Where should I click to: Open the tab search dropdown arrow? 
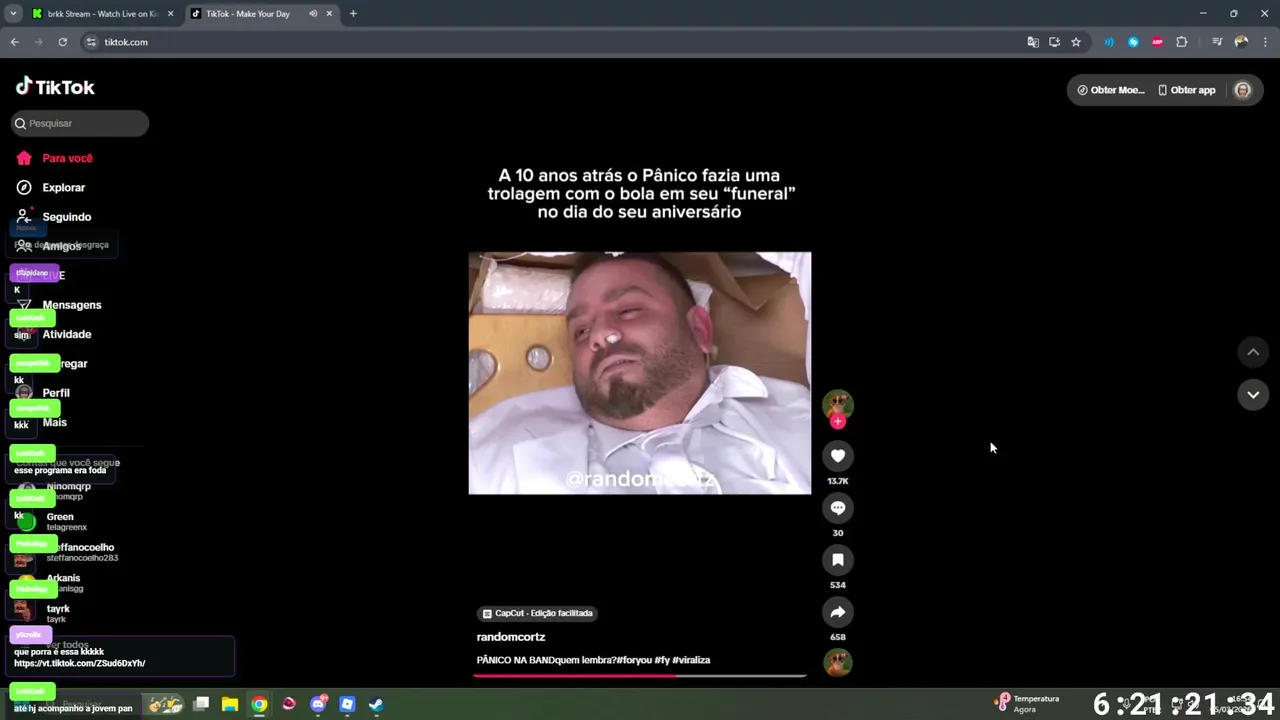click(13, 14)
